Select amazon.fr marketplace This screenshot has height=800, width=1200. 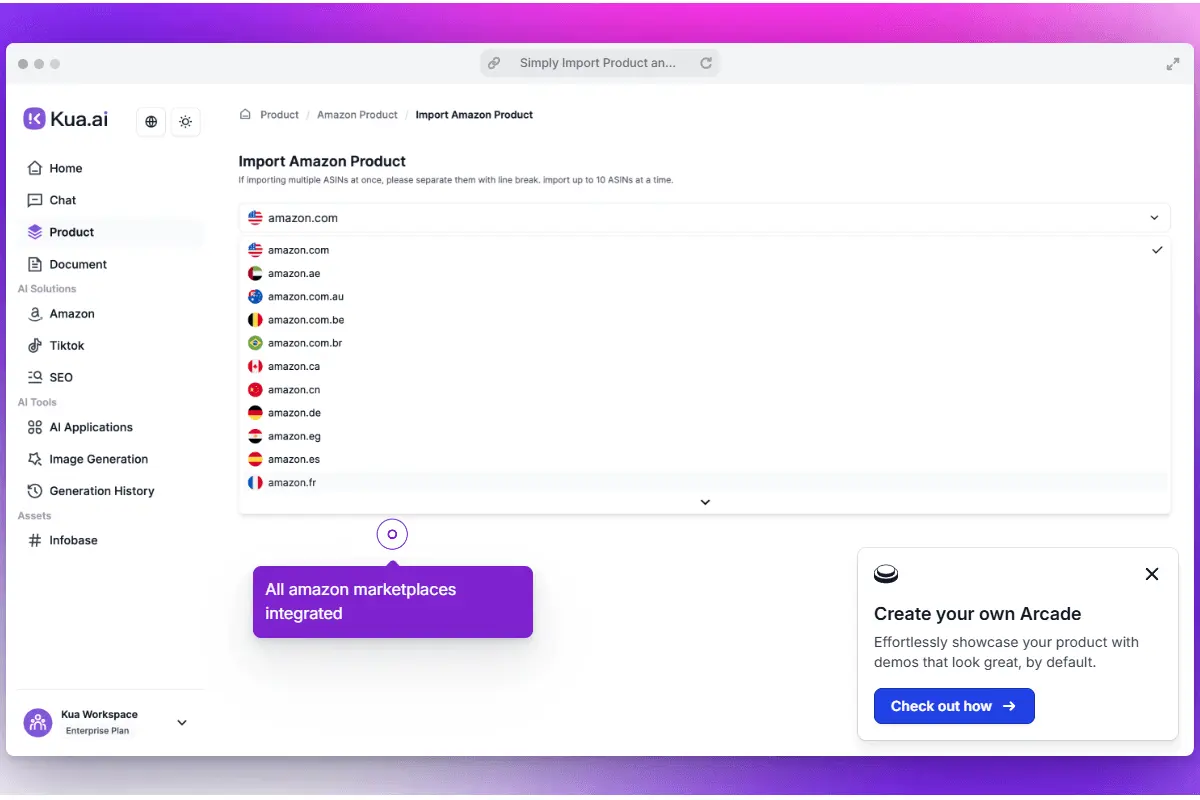click(704, 482)
